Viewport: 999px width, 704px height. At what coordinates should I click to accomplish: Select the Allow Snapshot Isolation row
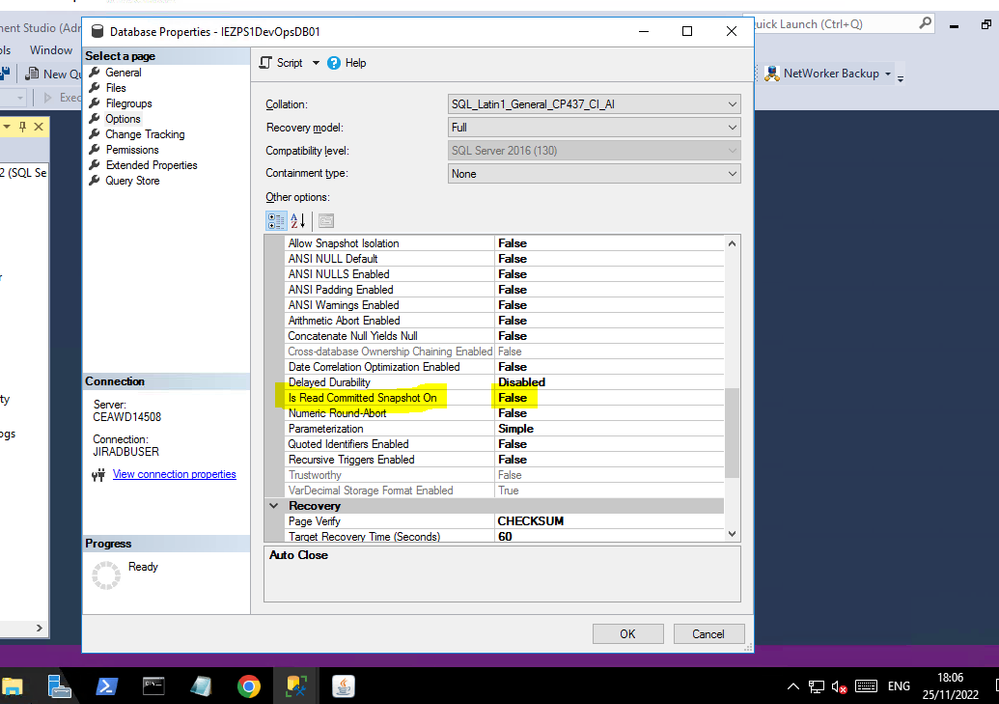[504, 243]
